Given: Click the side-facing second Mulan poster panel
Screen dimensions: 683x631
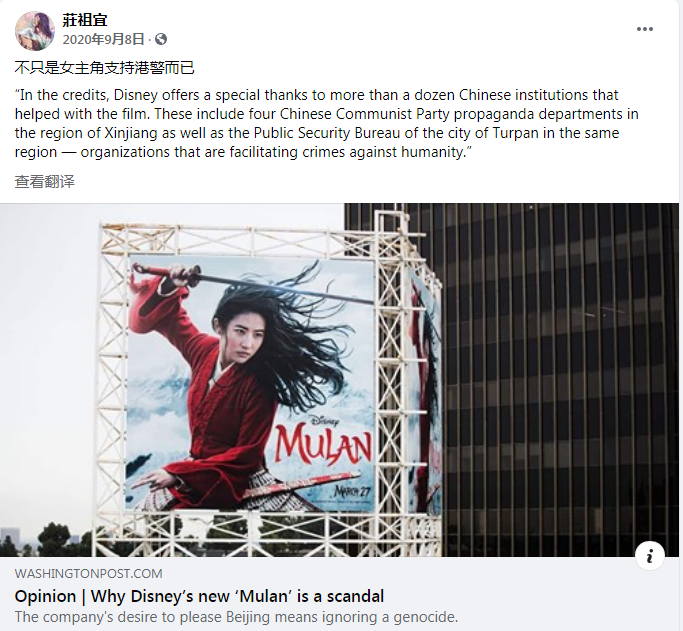Looking at the screenshot, I should pyautogui.click(x=425, y=392).
